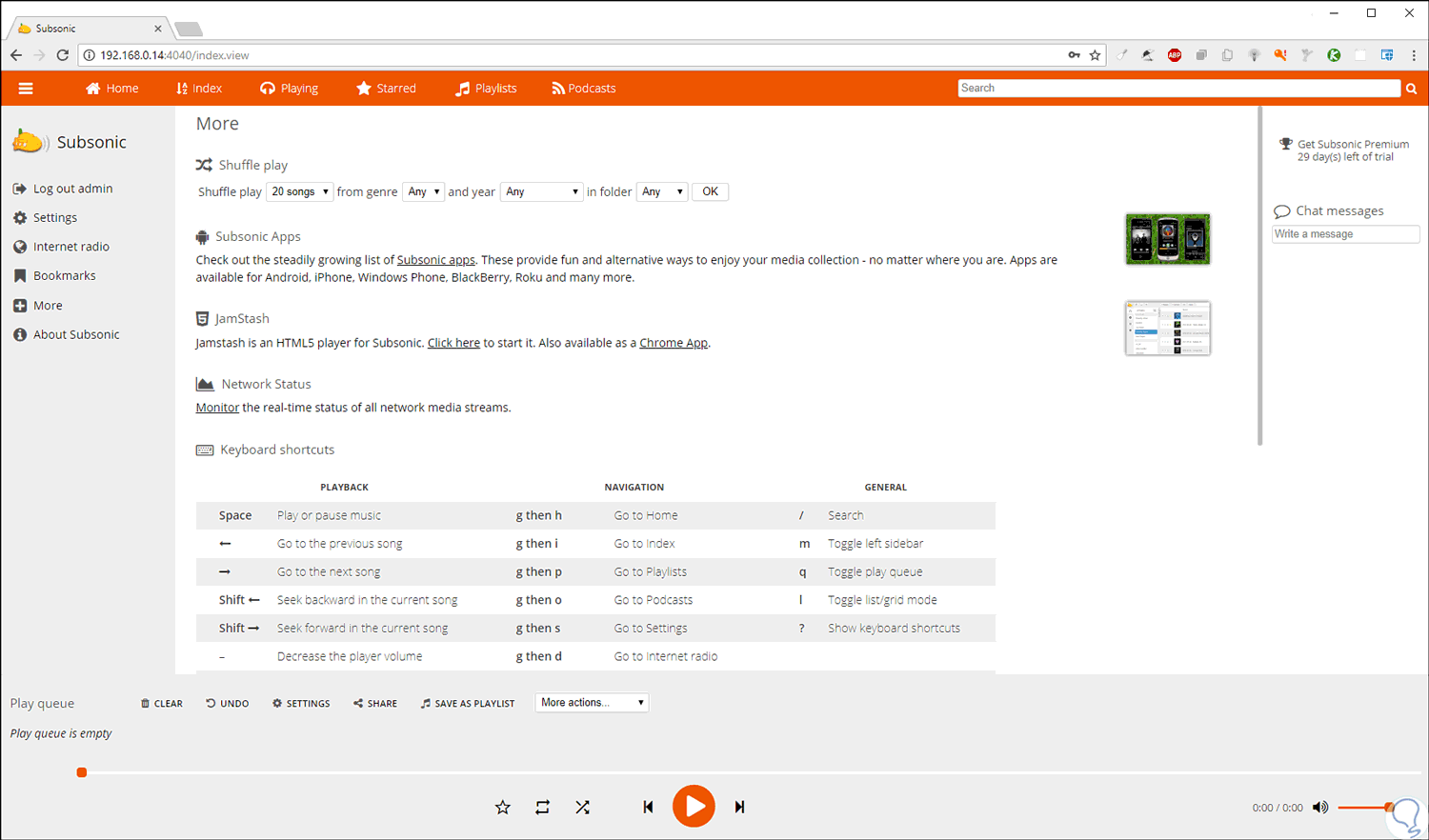Open play queue Settings
Image resolution: width=1429 pixels, height=840 pixels.
(x=301, y=704)
